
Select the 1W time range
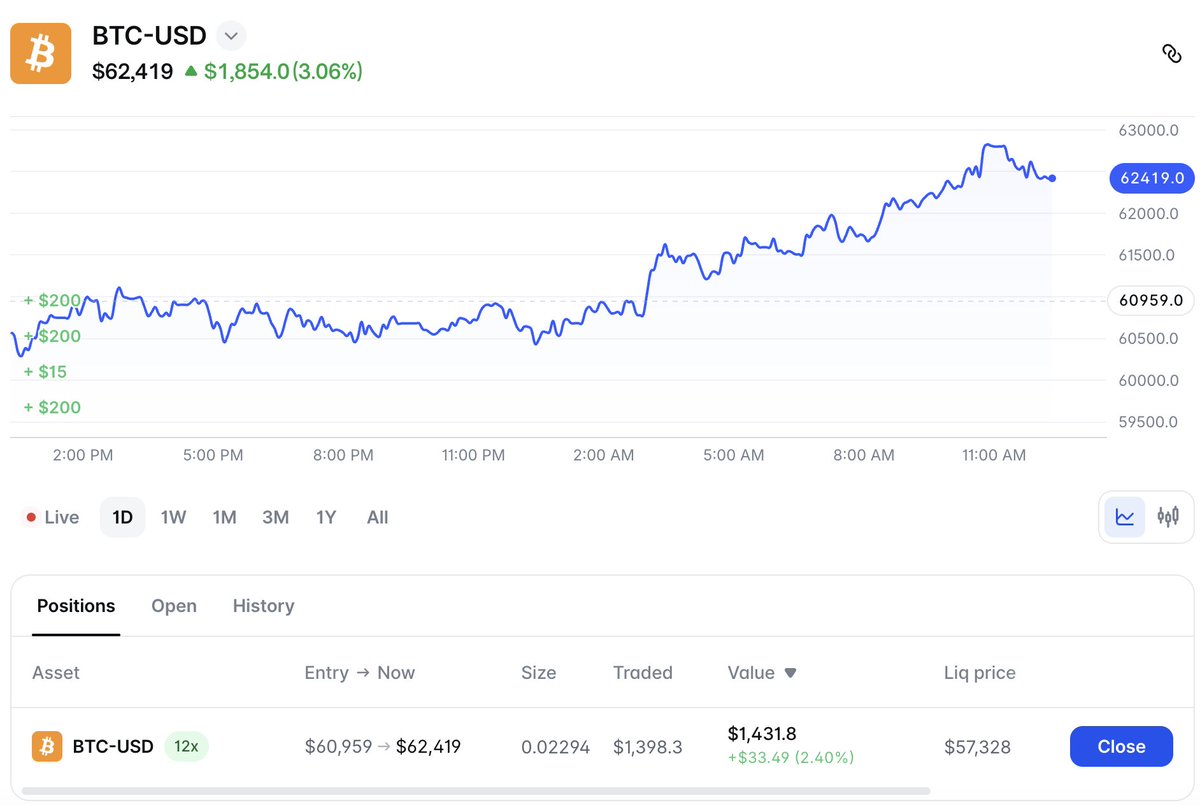(174, 517)
